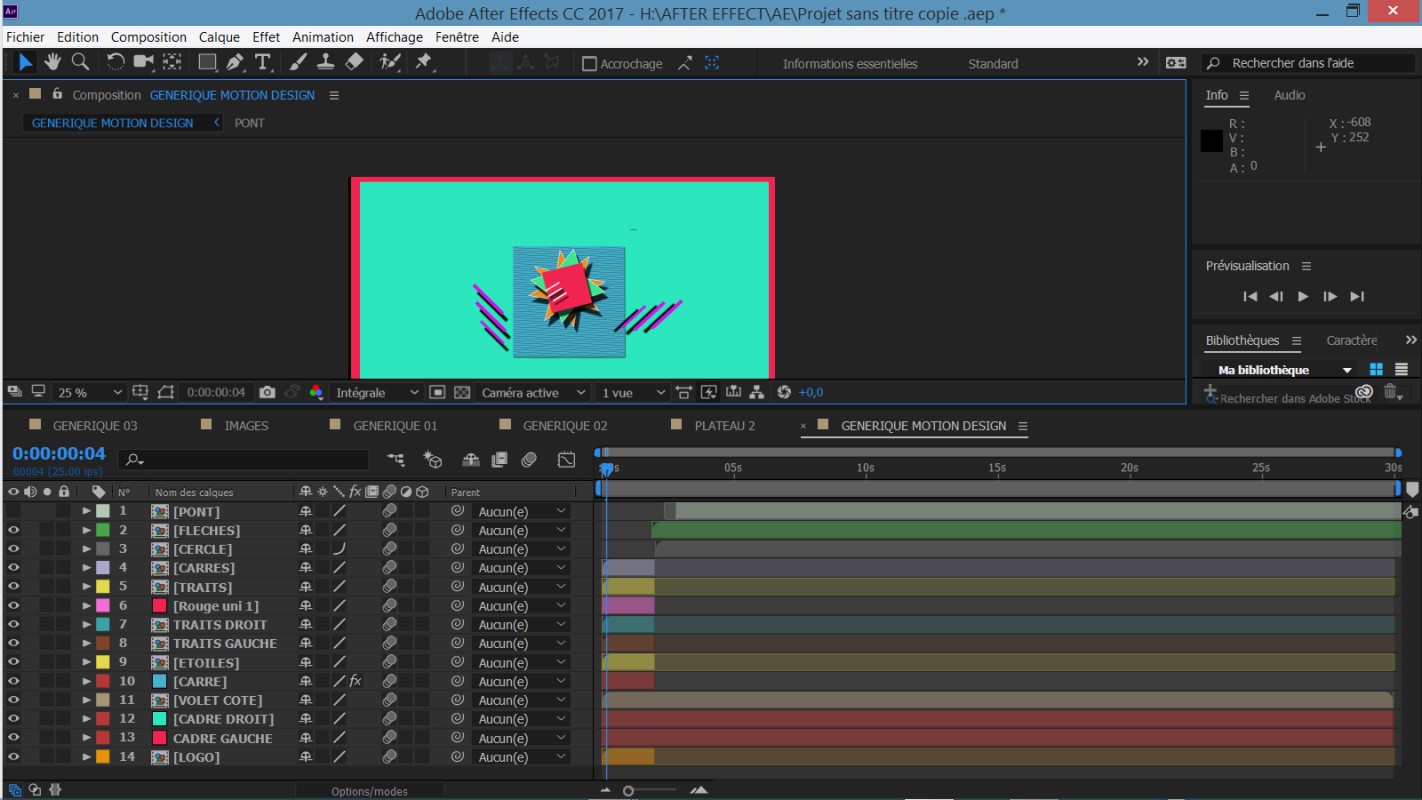This screenshot has width=1422, height=800.
Task: Switch to the Standard workspace
Action: pyautogui.click(x=993, y=64)
